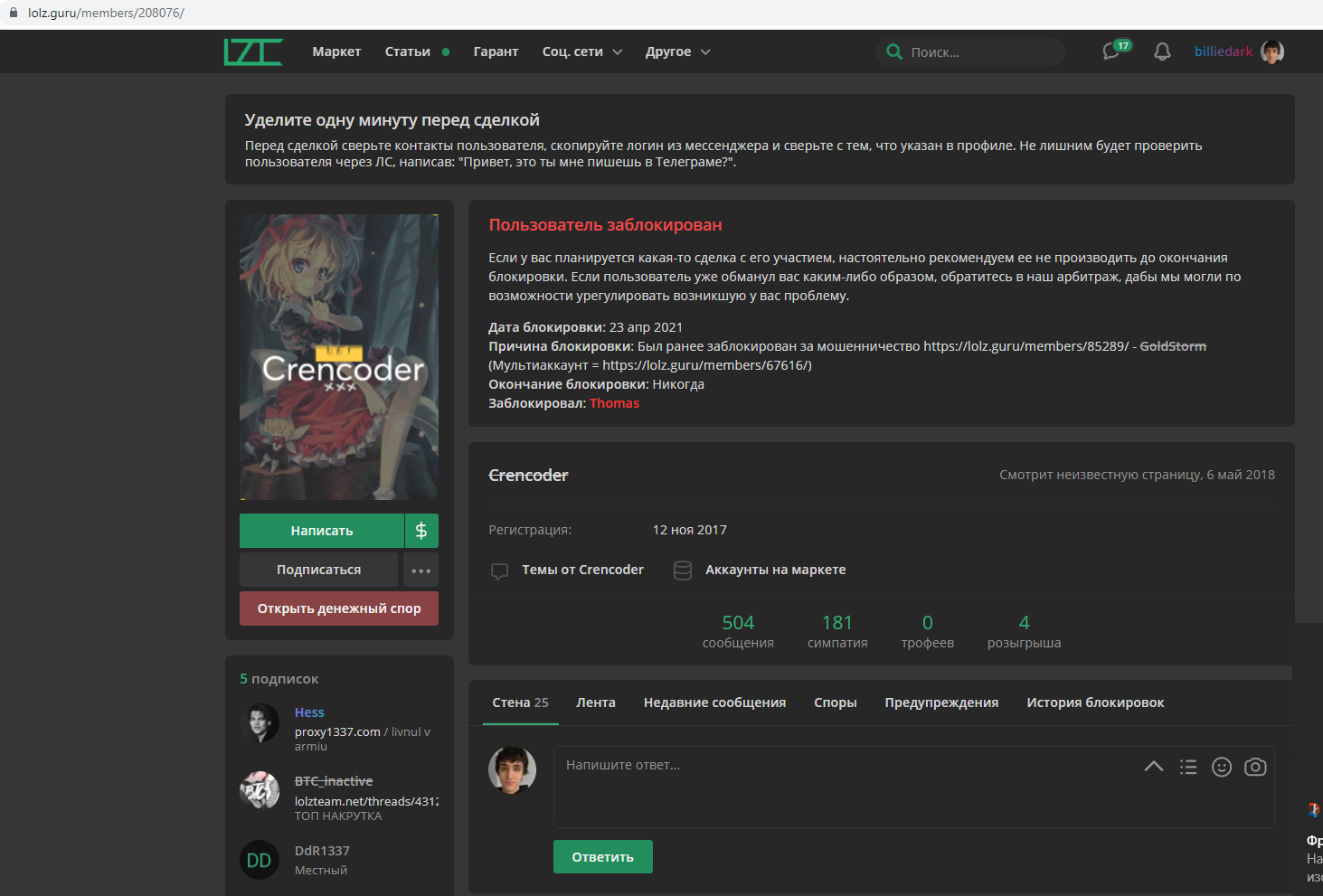Screen dimensions: 1323x896
Task: Open the conversations icon with 17 badge
Action: [x=1115, y=51]
